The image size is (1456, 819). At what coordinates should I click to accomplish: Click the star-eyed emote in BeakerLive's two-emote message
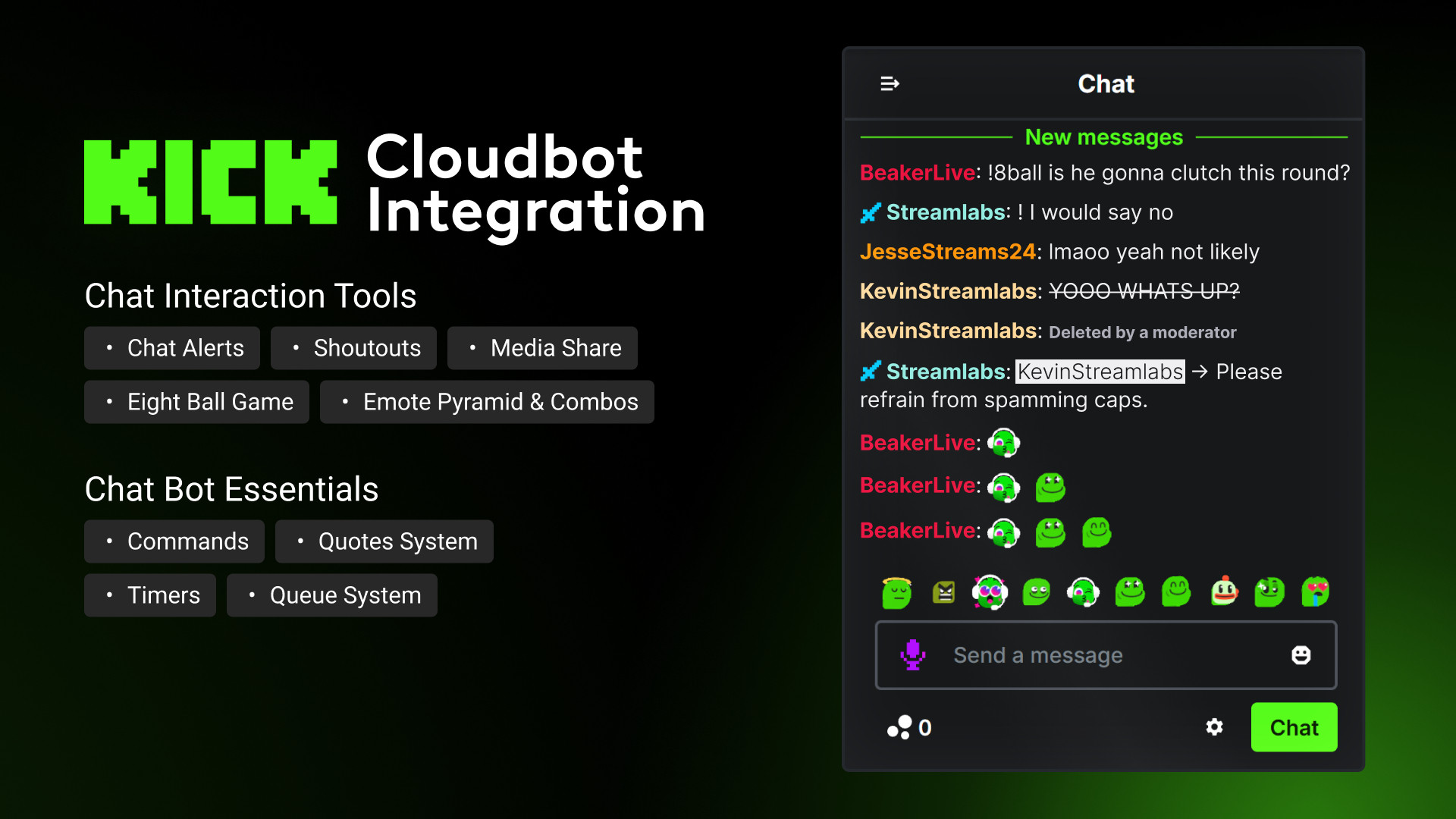pyautogui.click(x=1050, y=488)
